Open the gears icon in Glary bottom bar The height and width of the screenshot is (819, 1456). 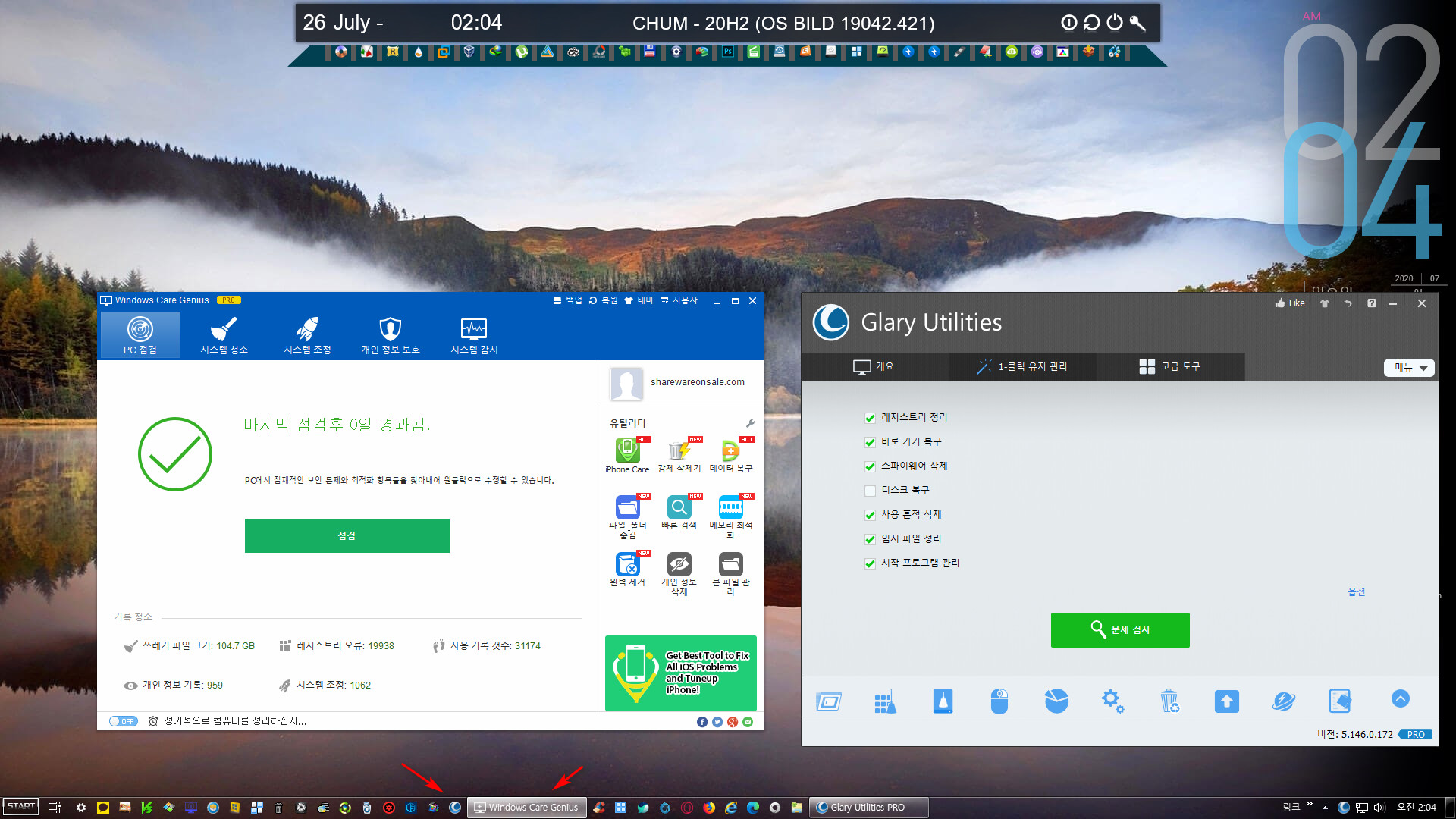pyautogui.click(x=1112, y=701)
